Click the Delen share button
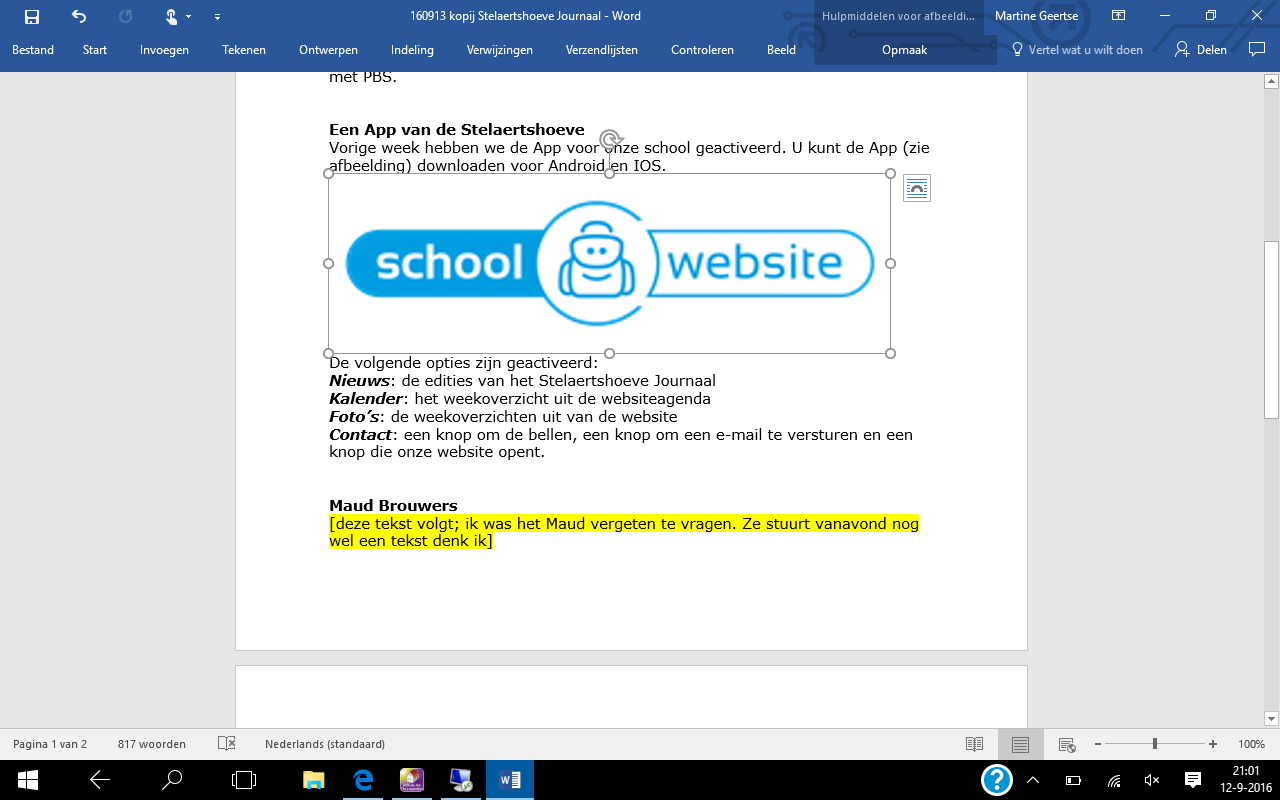Image resolution: width=1280 pixels, height=800 pixels. 1201,50
